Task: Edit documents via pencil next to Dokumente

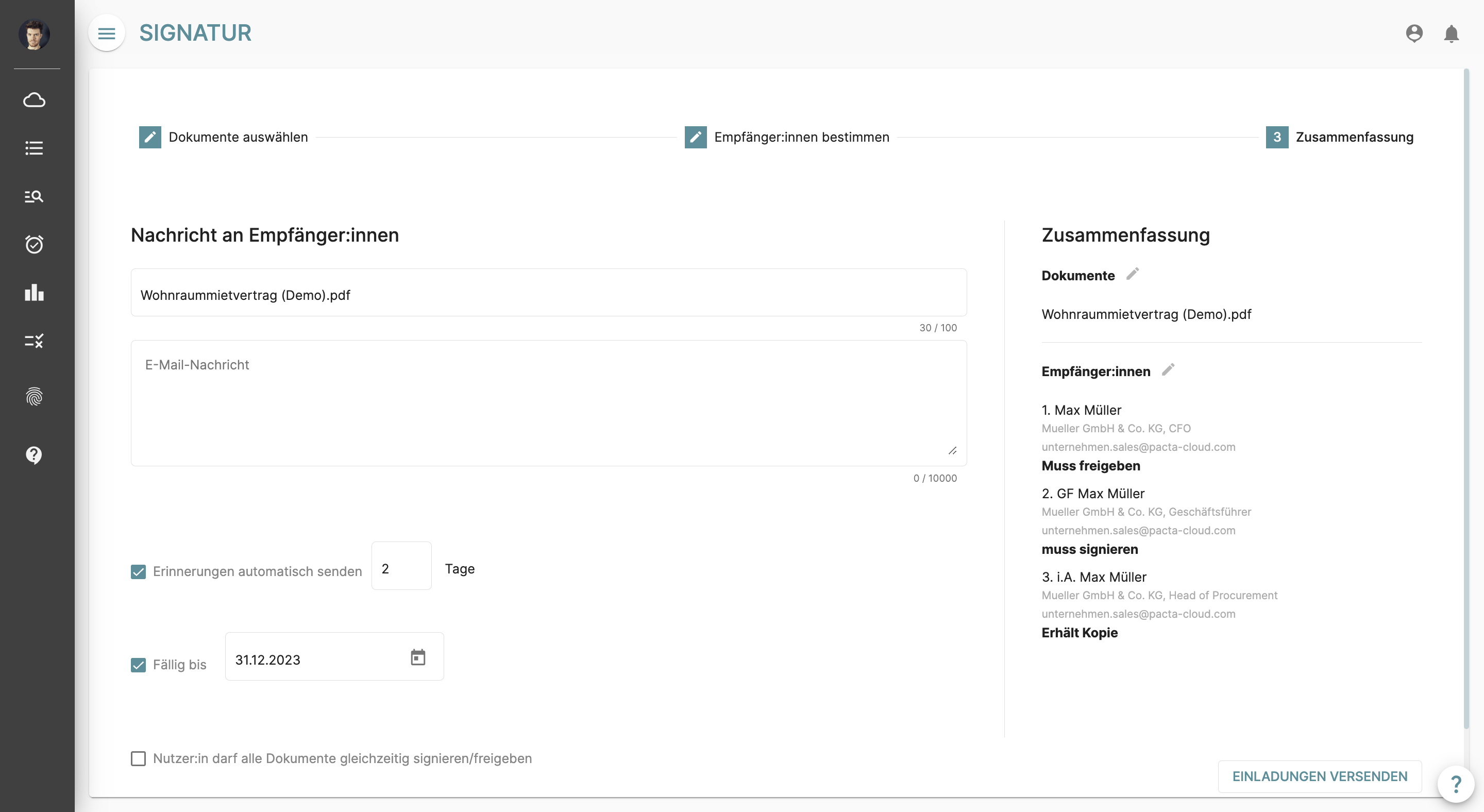Action: [1133, 274]
